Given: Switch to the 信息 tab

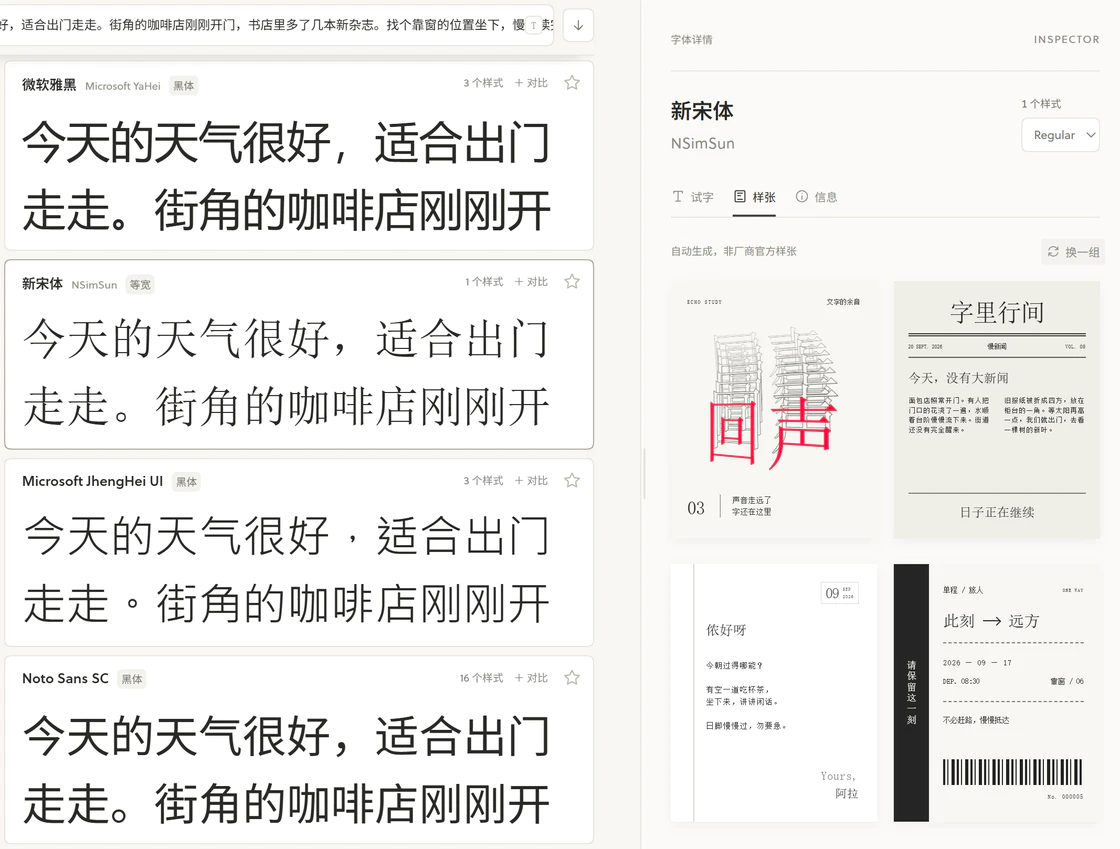Looking at the screenshot, I should coord(816,197).
